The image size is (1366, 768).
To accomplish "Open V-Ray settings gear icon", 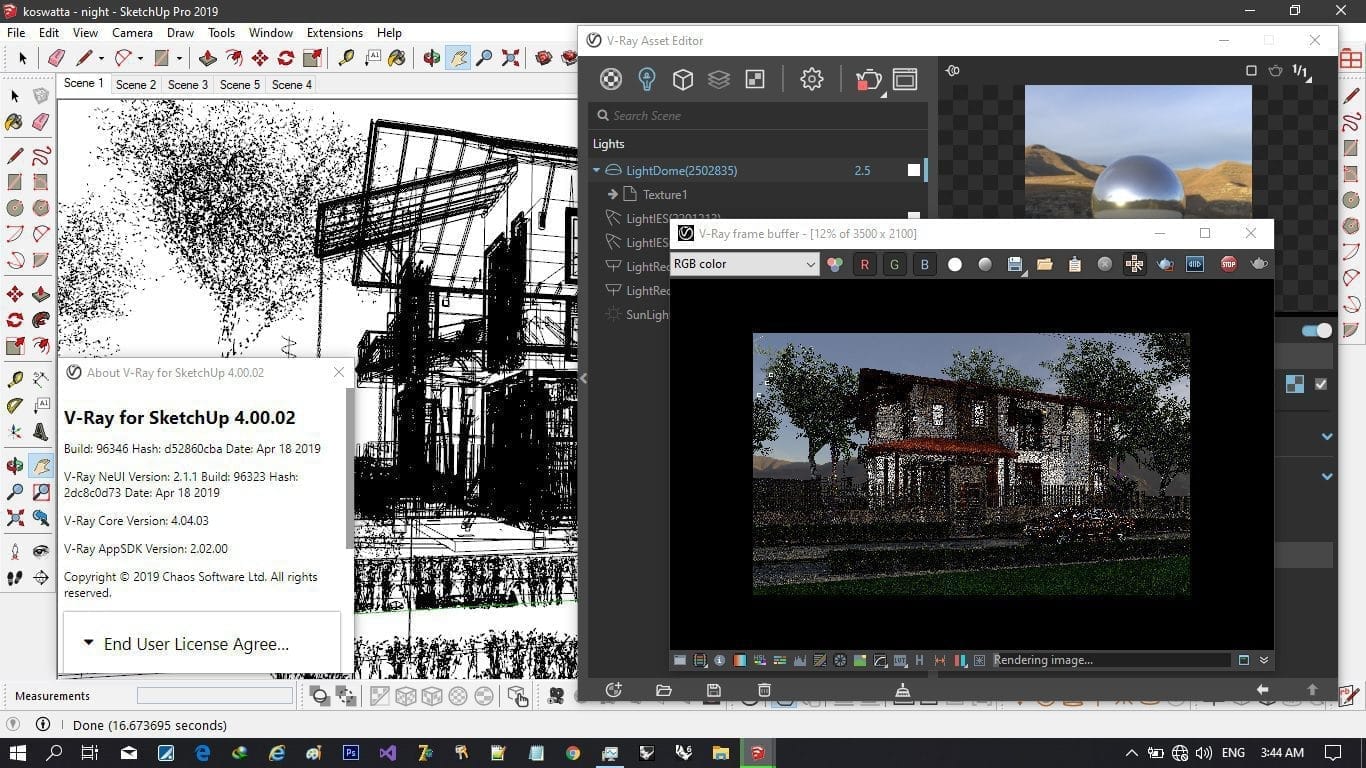I will point(811,79).
